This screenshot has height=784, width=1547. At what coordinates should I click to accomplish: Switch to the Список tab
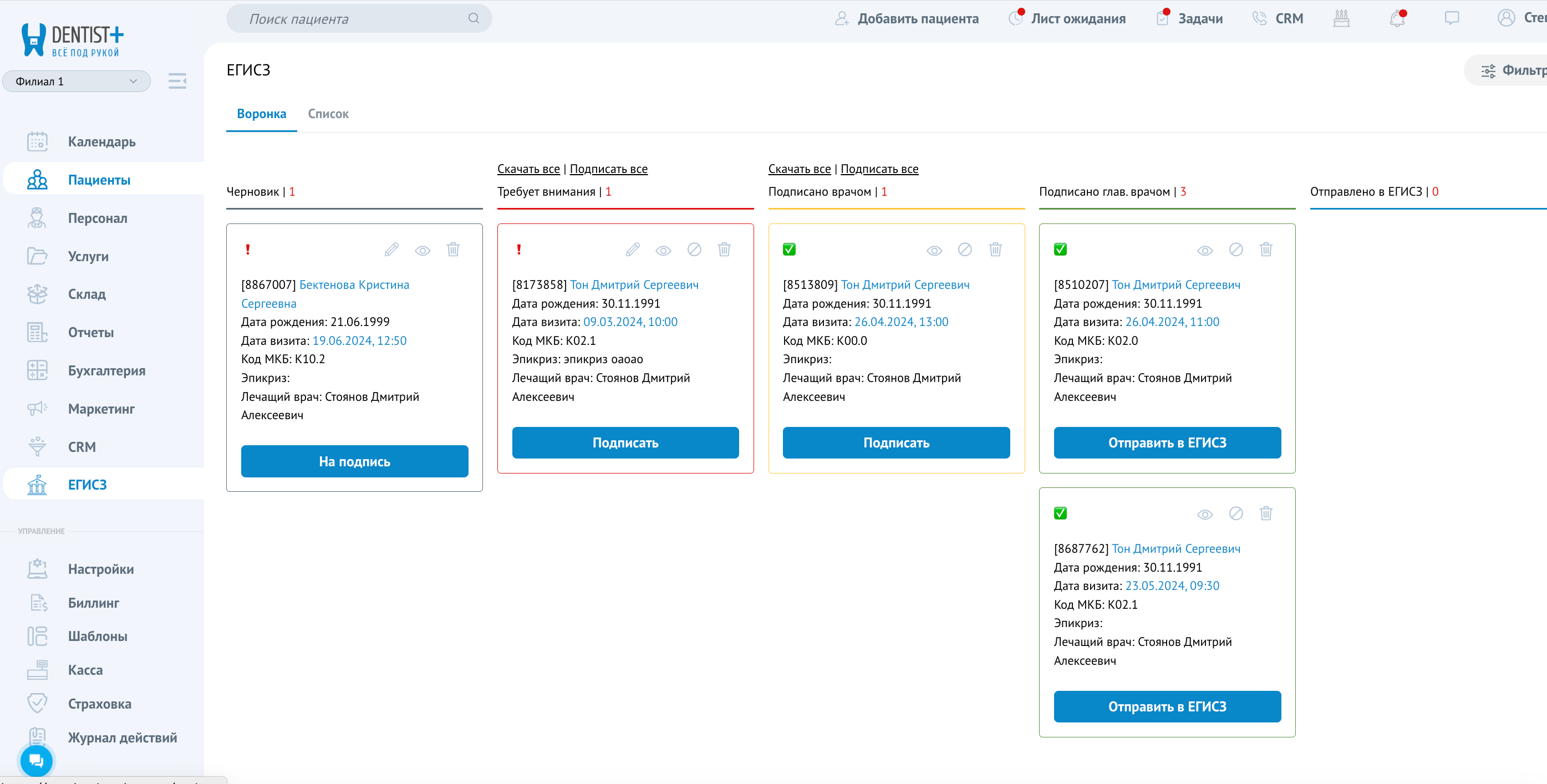(x=328, y=114)
